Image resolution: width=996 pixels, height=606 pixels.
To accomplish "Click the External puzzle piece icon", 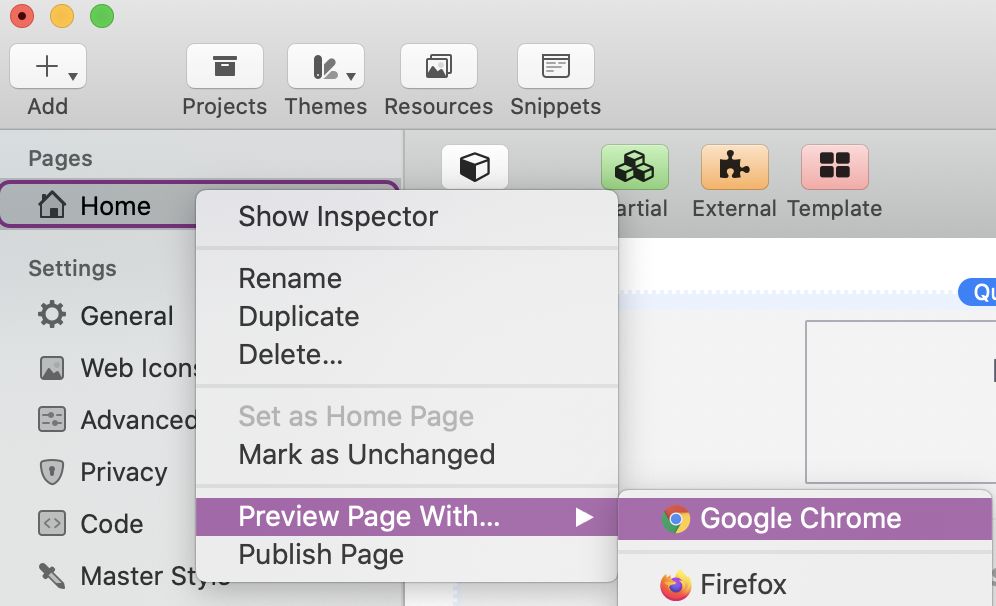I will pyautogui.click(x=735, y=168).
